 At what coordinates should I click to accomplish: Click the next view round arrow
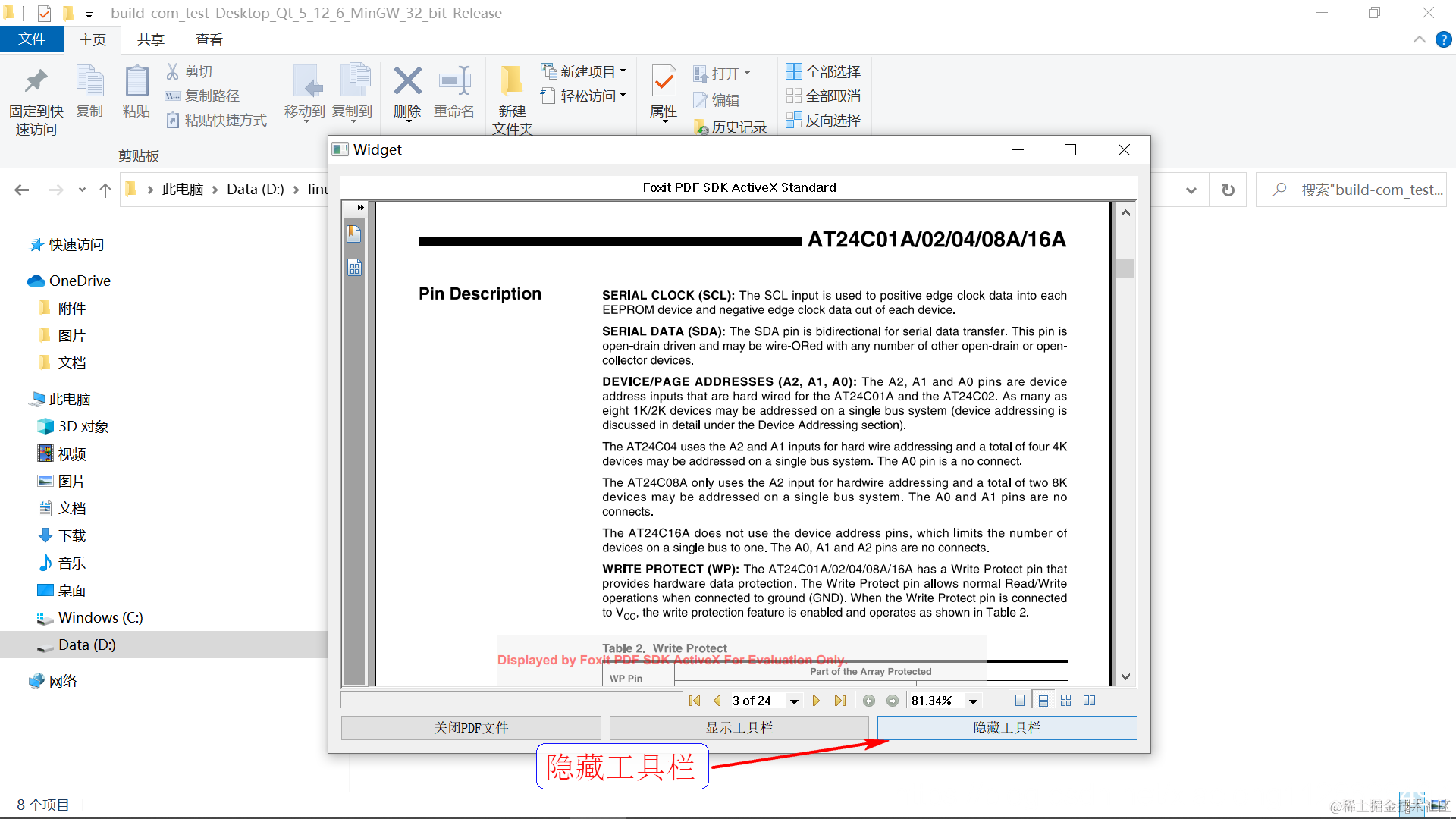[893, 701]
